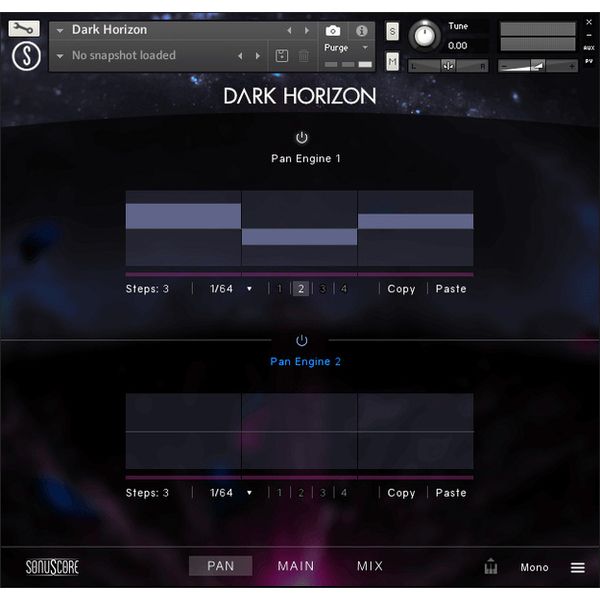The height and width of the screenshot is (600, 600).
Task: Copy the Pan Engine 1 pattern
Action: [x=401, y=289]
